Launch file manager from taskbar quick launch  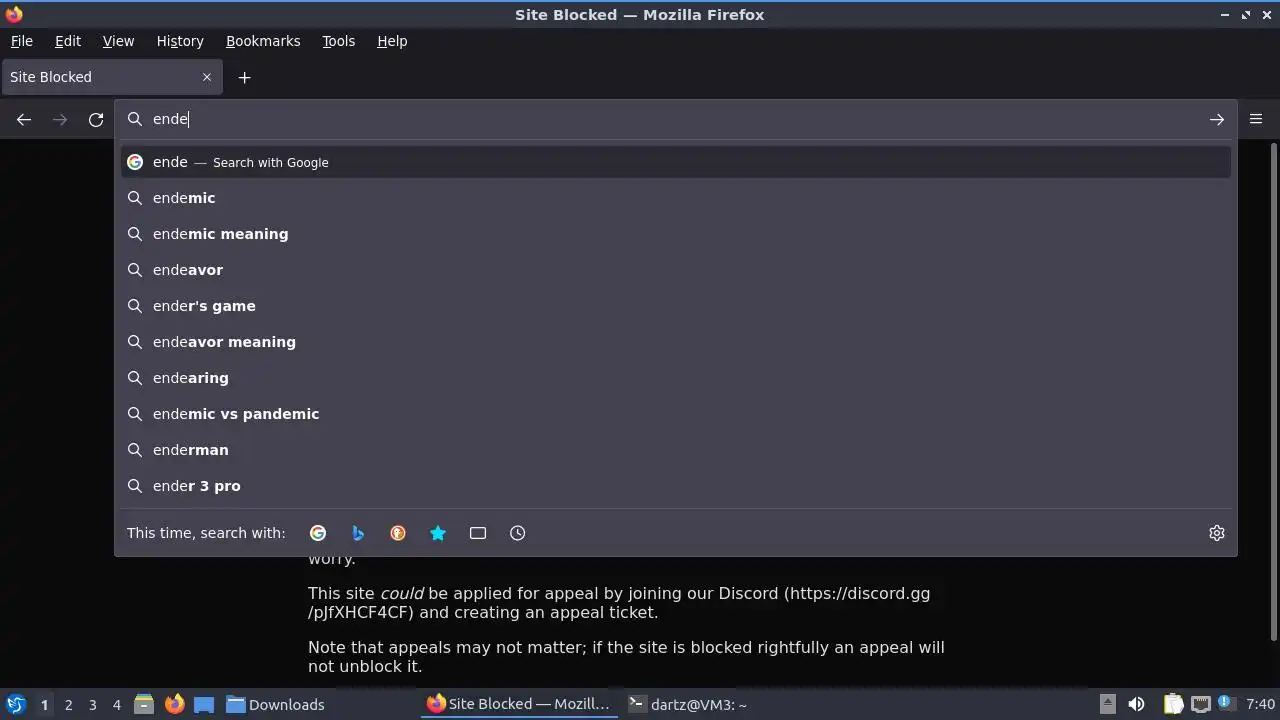[144, 704]
